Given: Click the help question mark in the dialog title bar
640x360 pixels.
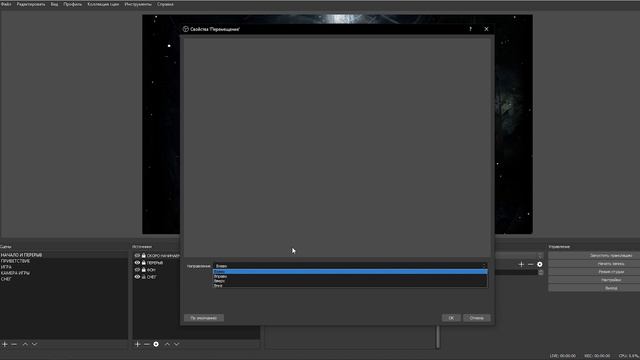Looking at the screenshot, I should pyautogui.click(x=470, y=29).
